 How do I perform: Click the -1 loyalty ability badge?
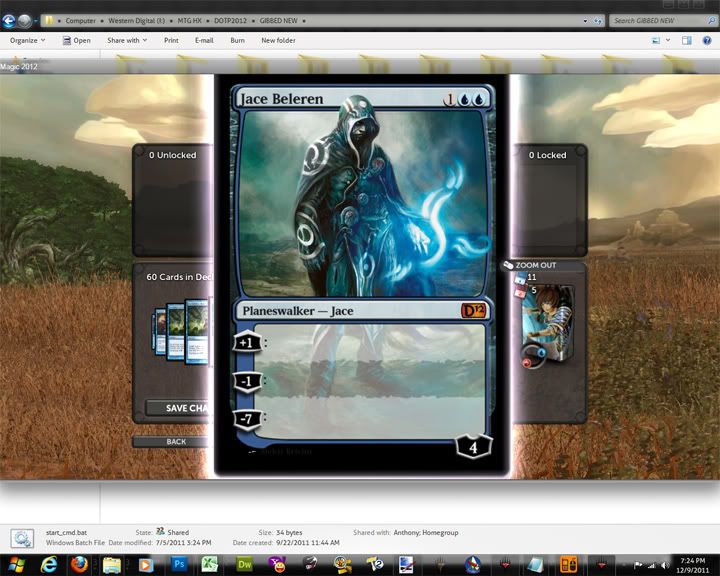tap(247, 381)
